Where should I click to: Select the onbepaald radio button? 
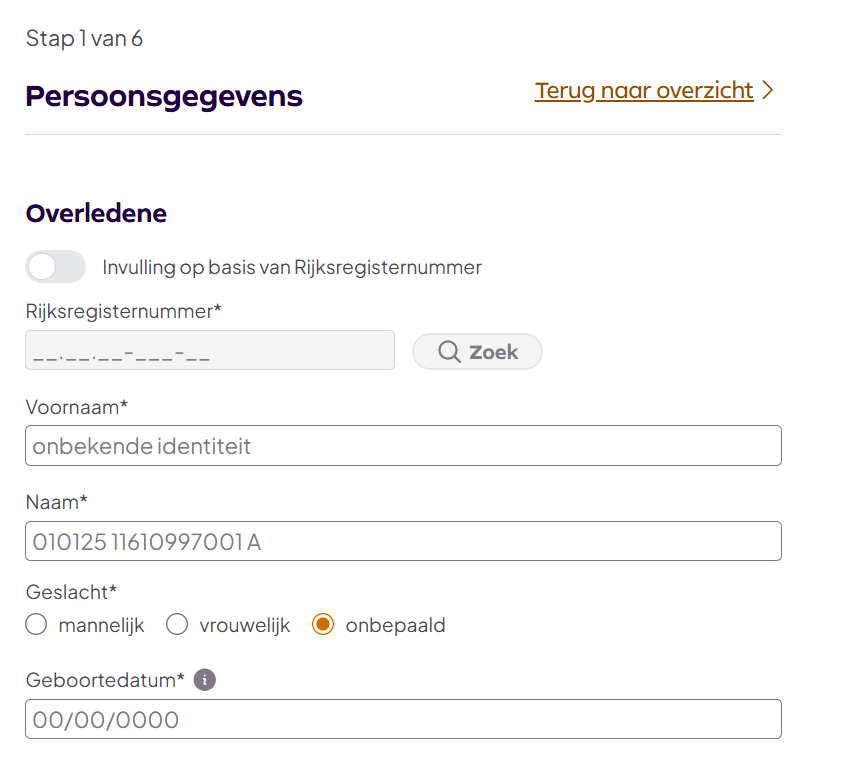pyautogui.click(x=323, y=625)
